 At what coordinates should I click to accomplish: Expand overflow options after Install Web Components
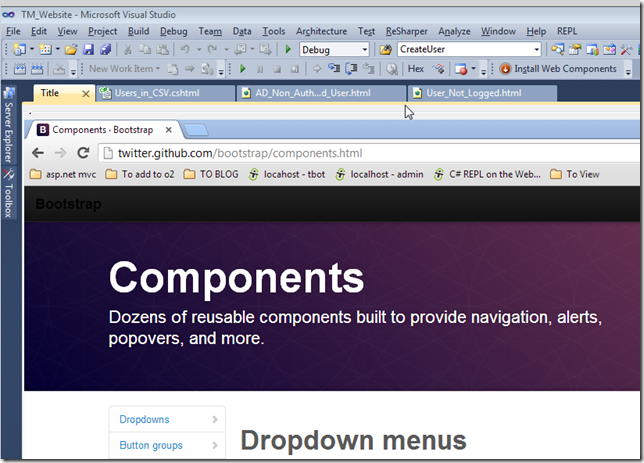point(628,70)
